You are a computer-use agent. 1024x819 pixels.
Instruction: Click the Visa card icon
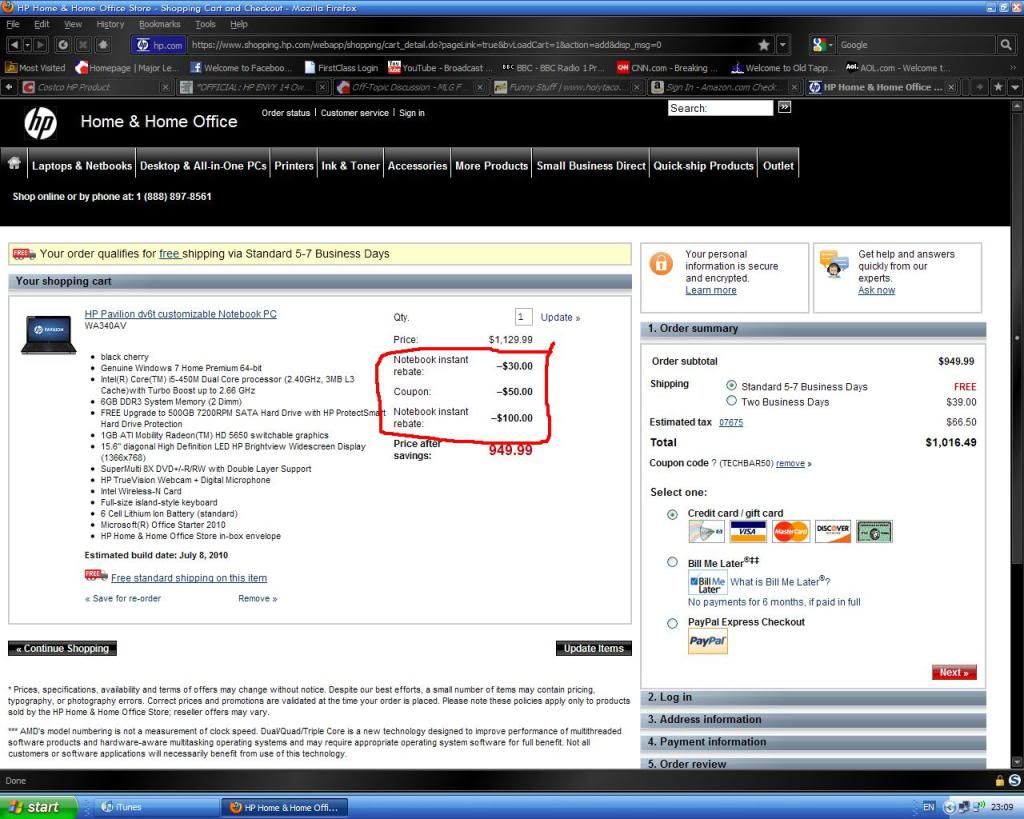click(748, 532)
